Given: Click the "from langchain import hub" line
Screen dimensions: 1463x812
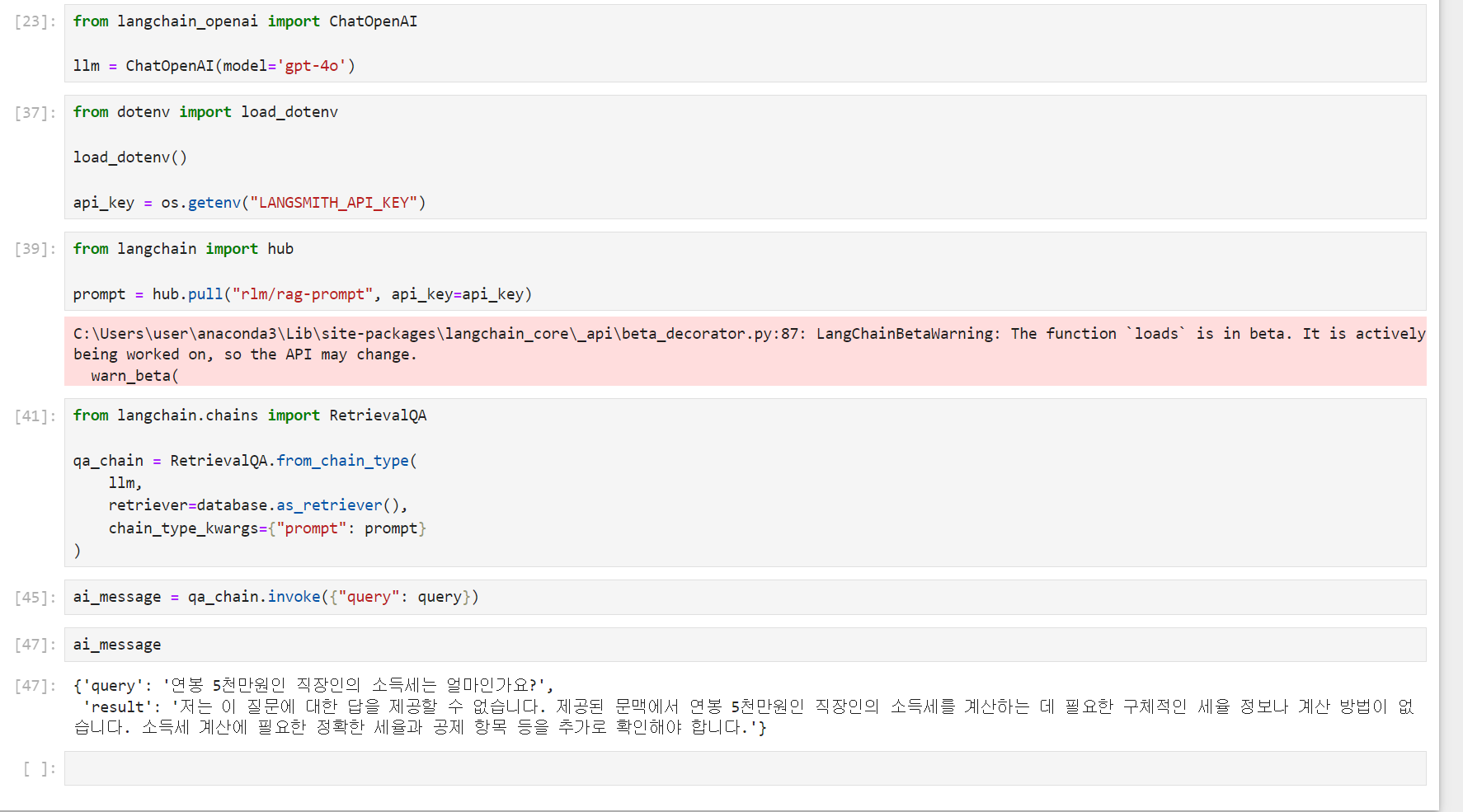Looking at the screenshot, I should click(x=183, y=249).
